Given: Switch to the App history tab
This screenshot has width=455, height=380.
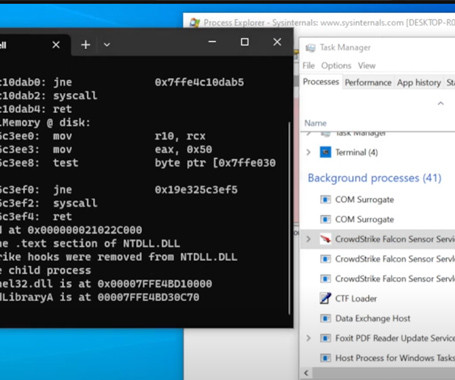Looking at the screenshot, I should (419, 83).
